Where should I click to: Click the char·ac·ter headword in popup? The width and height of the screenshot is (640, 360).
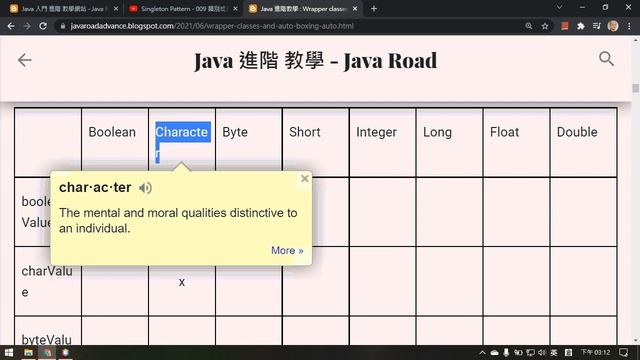pyautogui.click(x=95, y=187)
